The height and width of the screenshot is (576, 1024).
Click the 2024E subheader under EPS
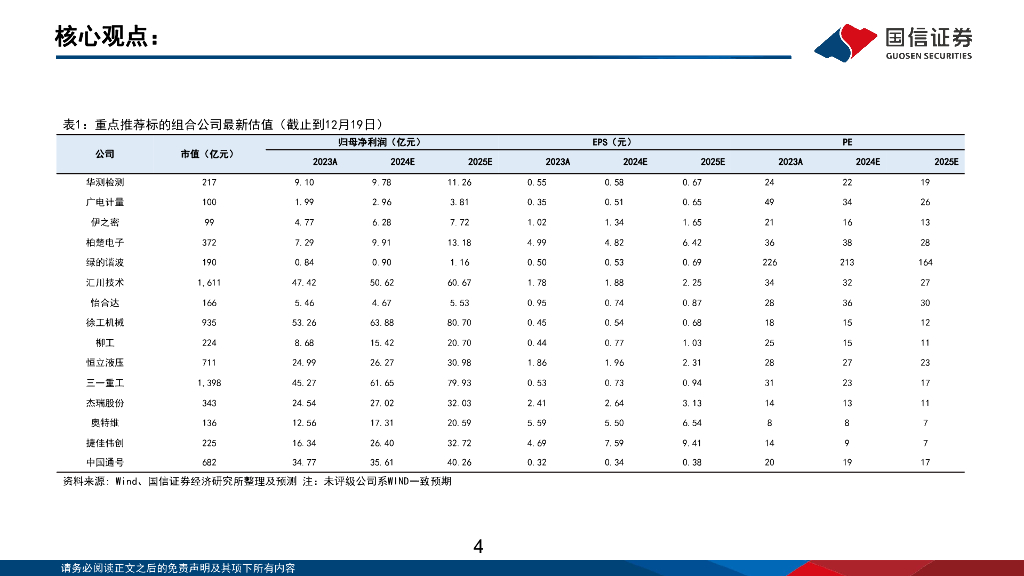pyautogui.click(x=635, y=162)
